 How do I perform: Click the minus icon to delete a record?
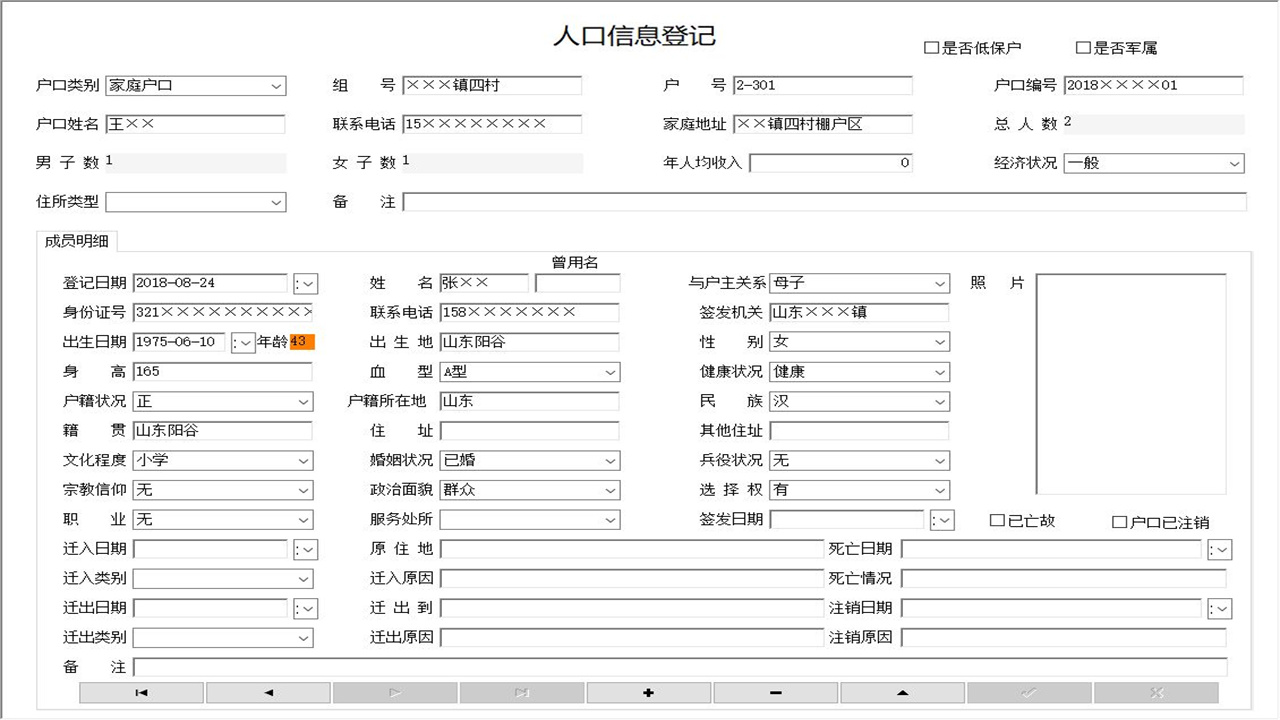(x=775, y=692)
